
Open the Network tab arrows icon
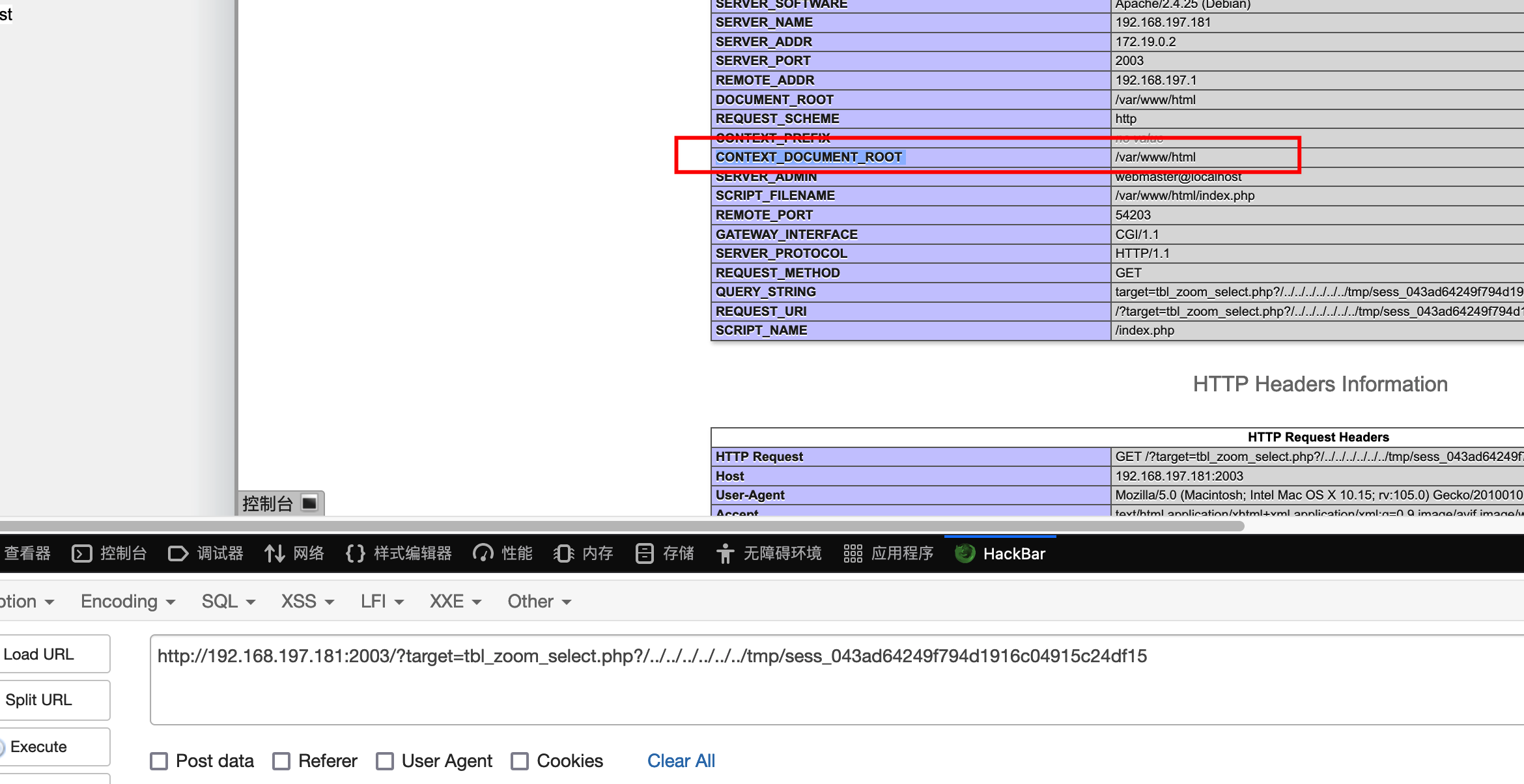click(274, 553)
